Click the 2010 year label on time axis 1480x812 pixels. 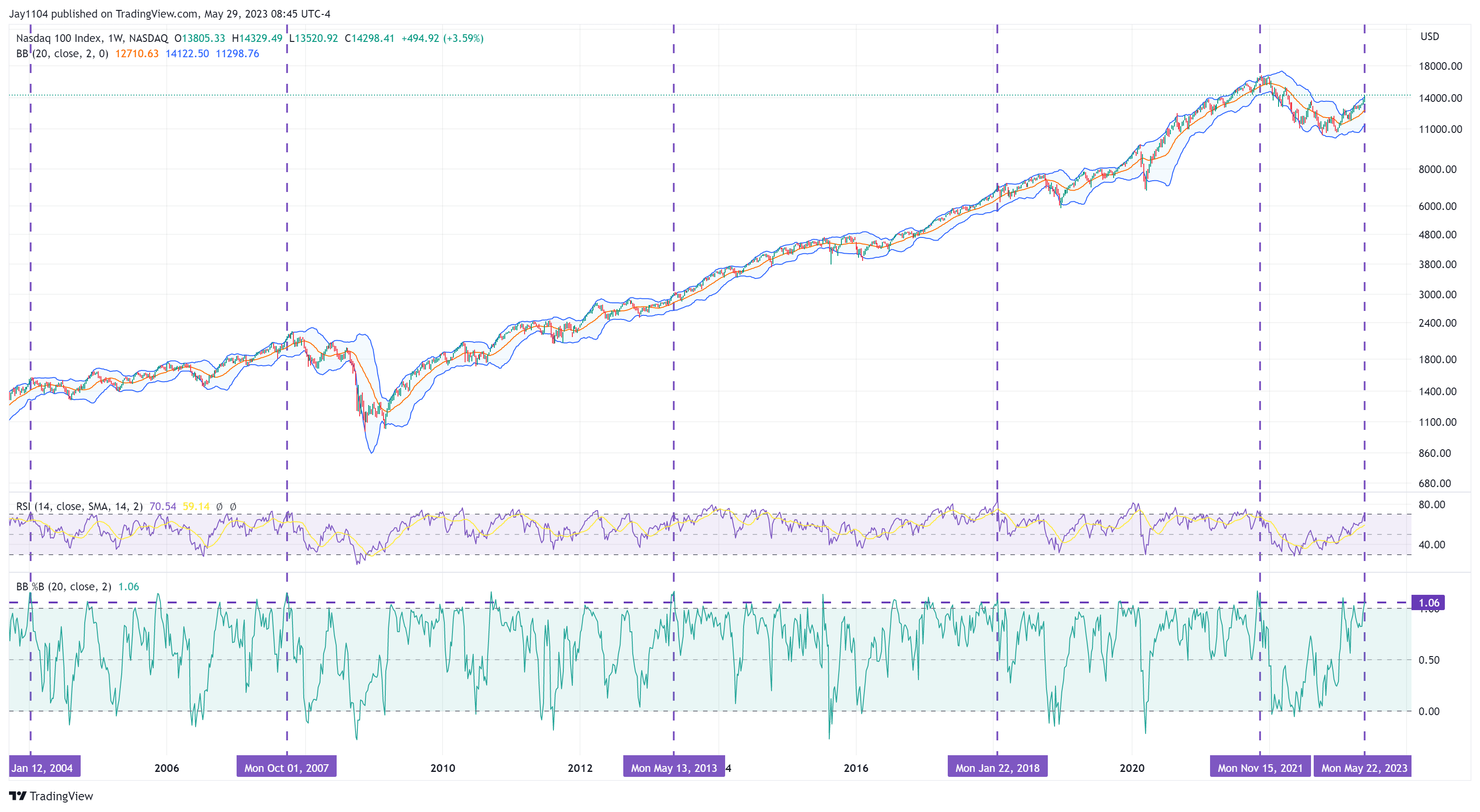click(443, 768)
